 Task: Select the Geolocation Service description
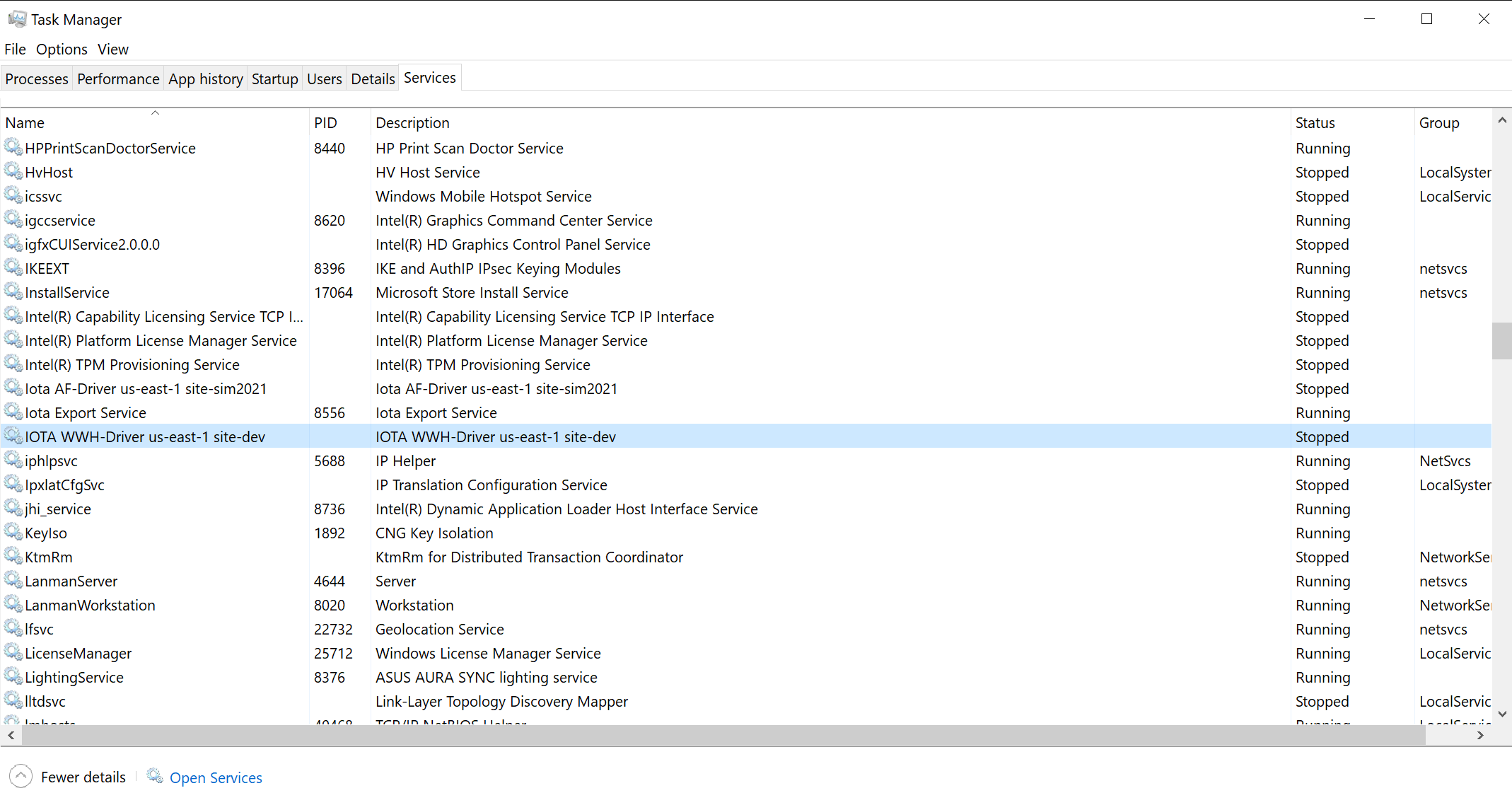coord(440,629)
